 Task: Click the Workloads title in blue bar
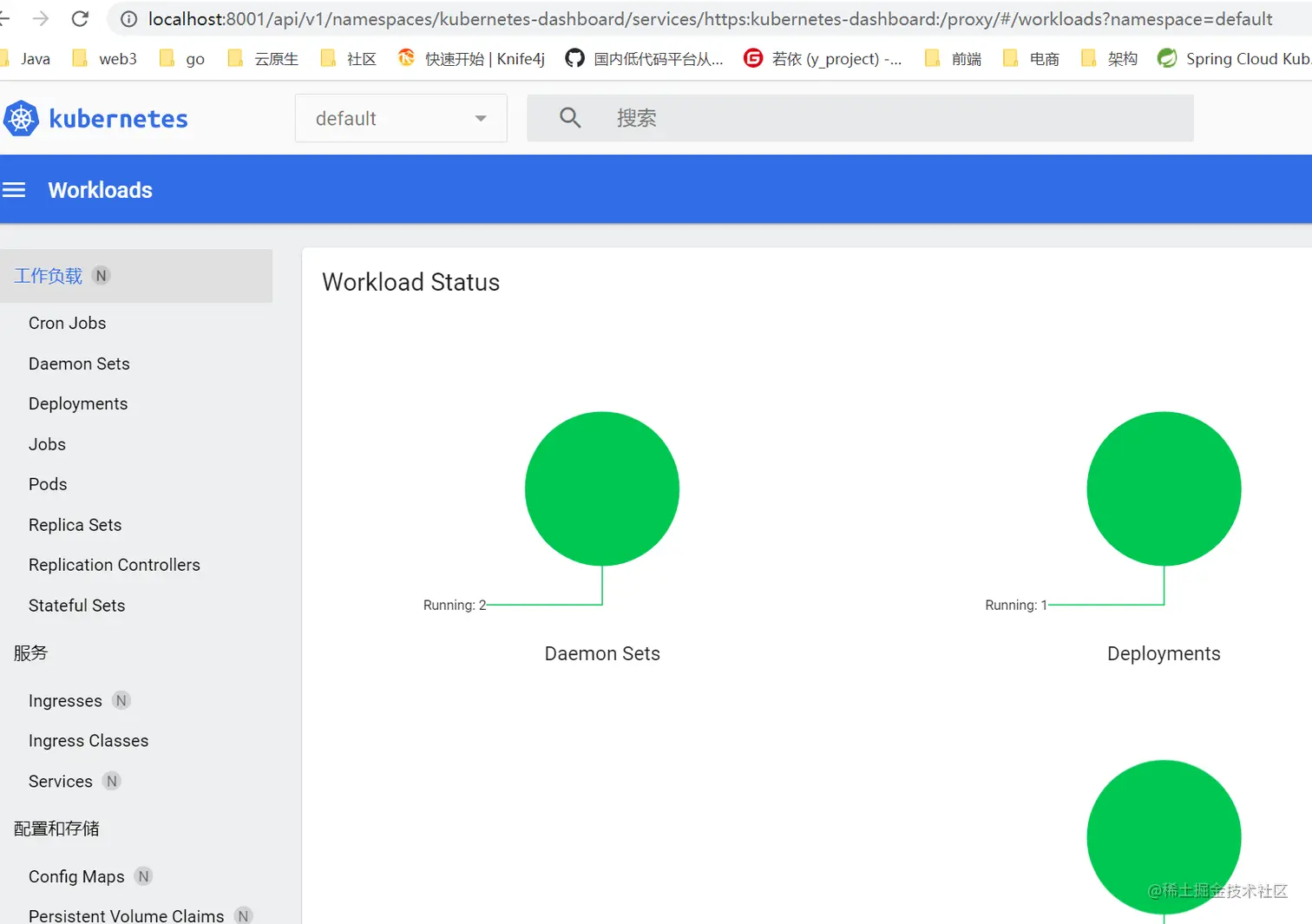coord(101,190)
